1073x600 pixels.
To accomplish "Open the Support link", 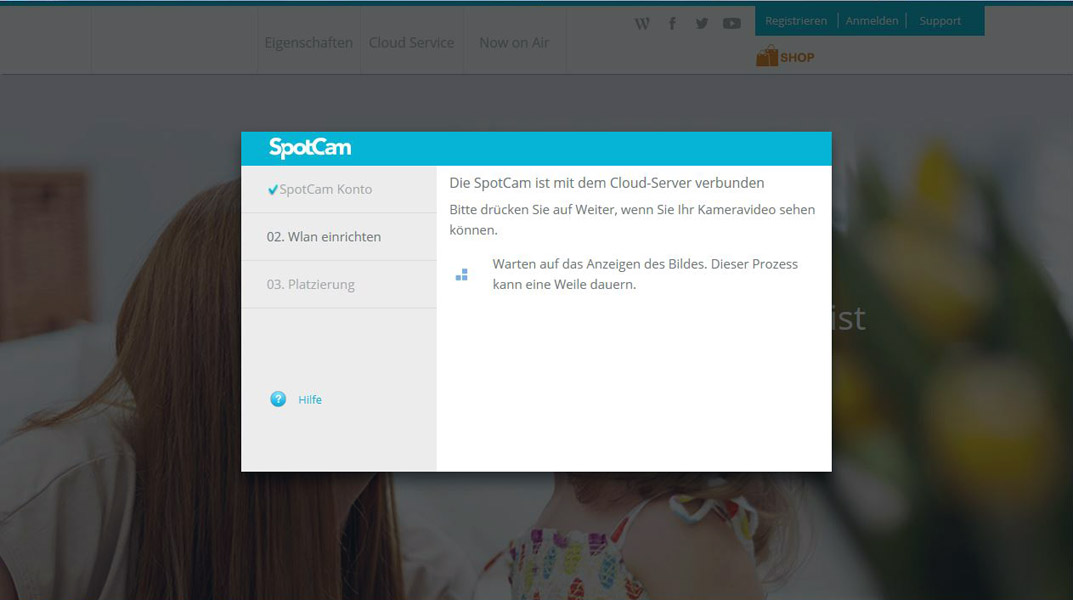I will 940,21.
